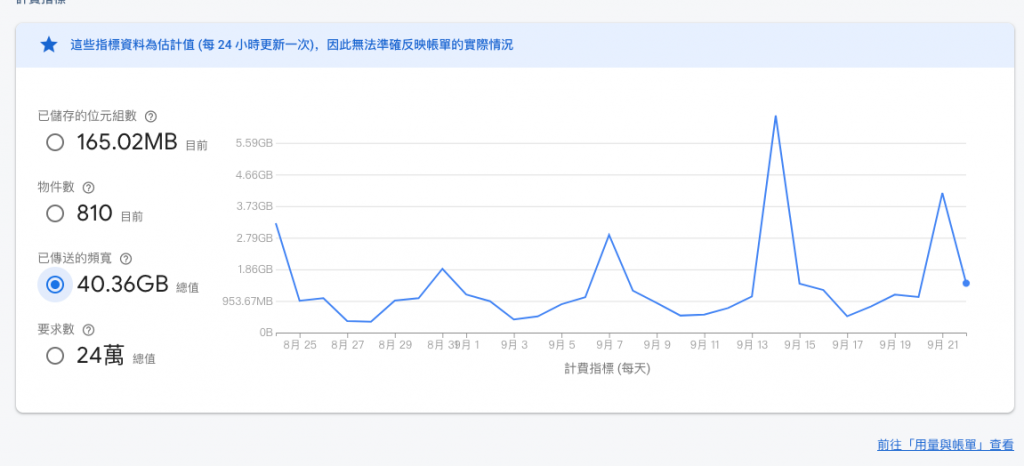Click the blue star icon in notice banner
The height and width of the screenshot is (466, 1024).
tap(49, 45)
